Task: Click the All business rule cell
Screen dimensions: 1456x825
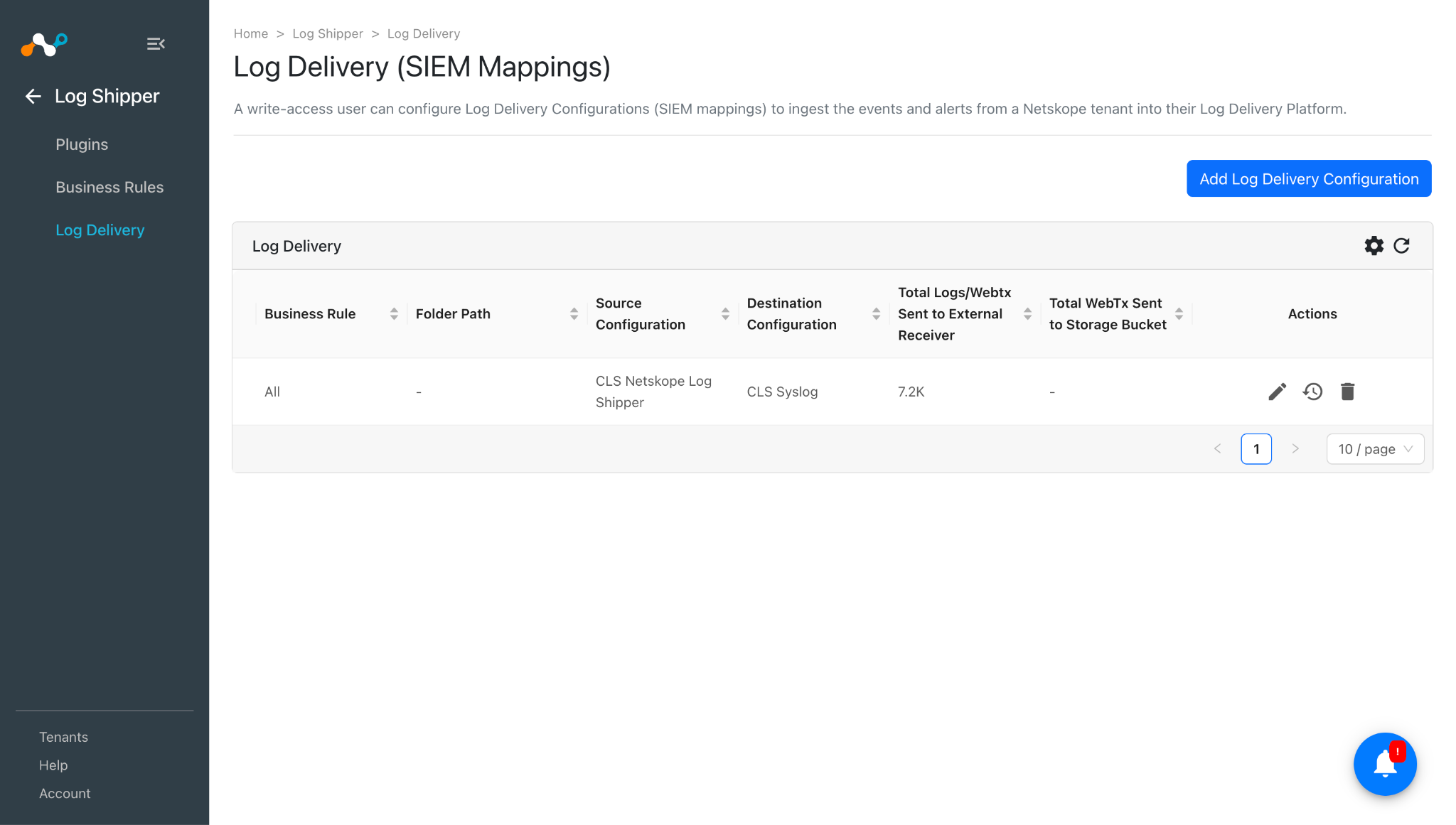Action: (272, 392)
